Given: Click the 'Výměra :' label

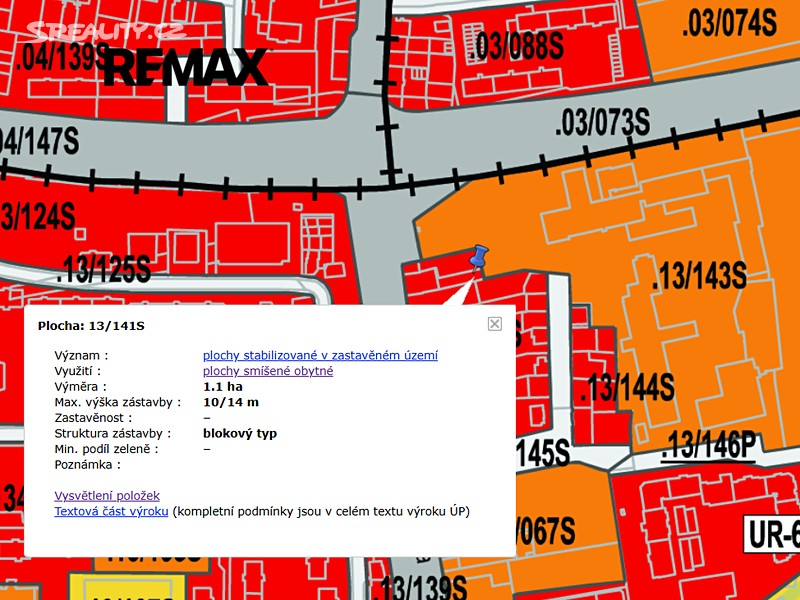Looking at the screenshot, I should pyautogui.click(x=81, y=387).
